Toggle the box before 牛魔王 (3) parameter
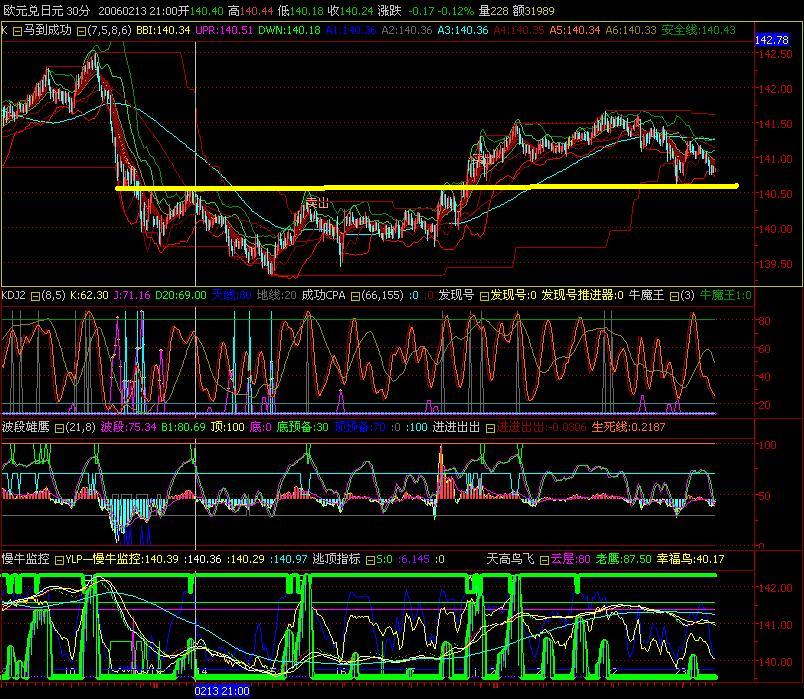 click(x=674, y=296)
